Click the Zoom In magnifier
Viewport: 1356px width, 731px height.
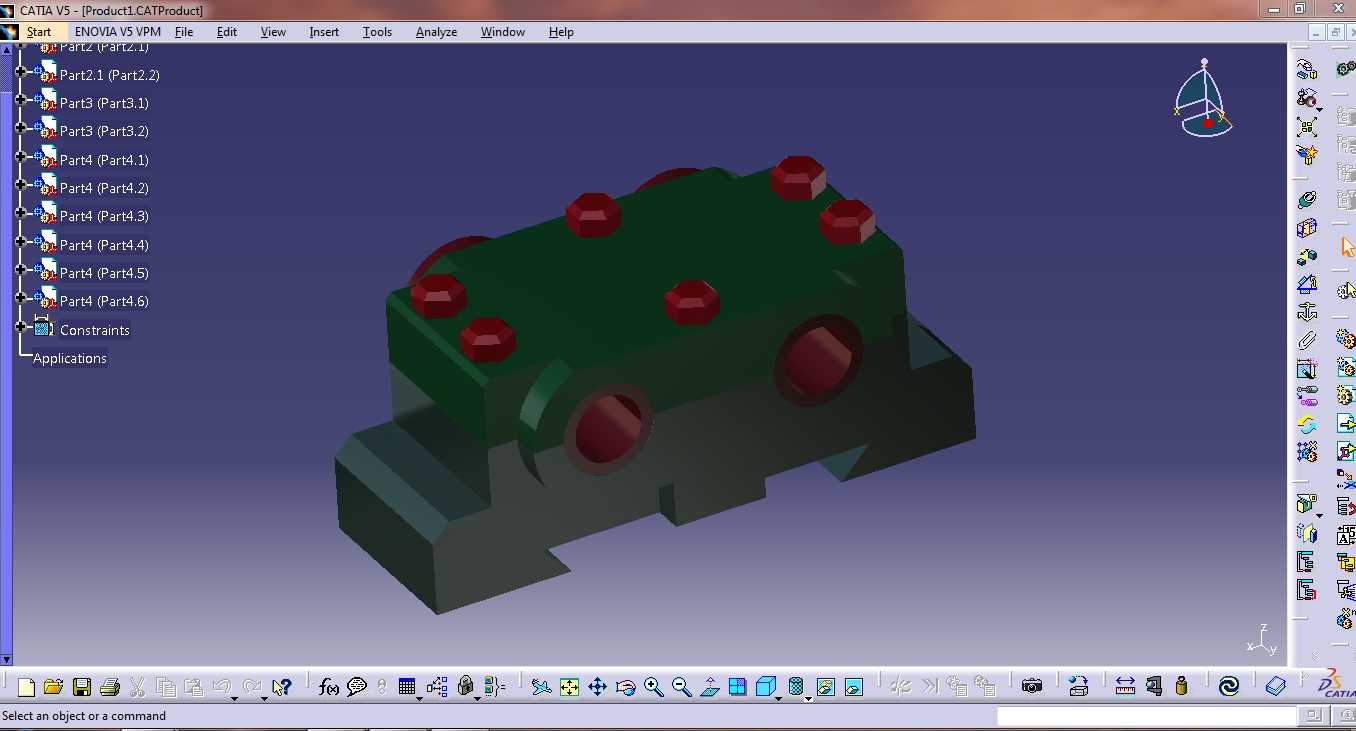coord(653,687)
